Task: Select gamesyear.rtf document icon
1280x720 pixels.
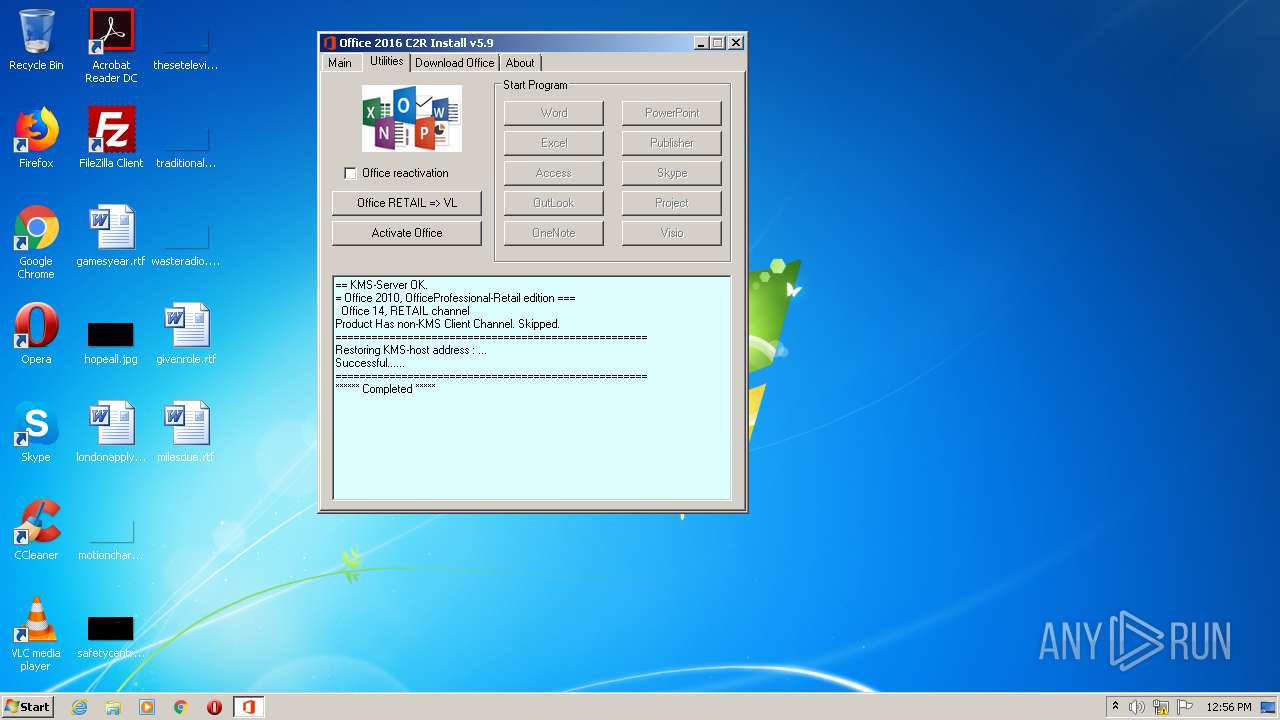Action: pyautogui.click(x=111, y=236)
